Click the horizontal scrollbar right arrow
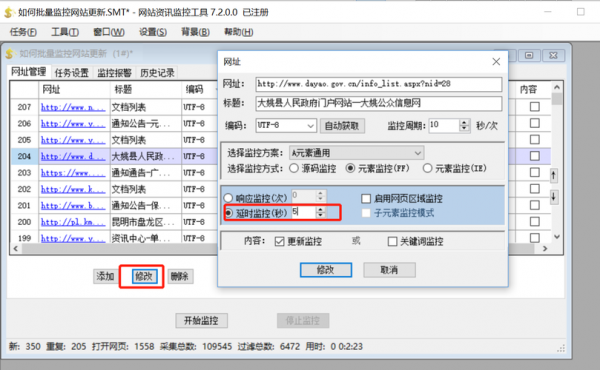The image size is (600, 370). click(x=545, y=249)
